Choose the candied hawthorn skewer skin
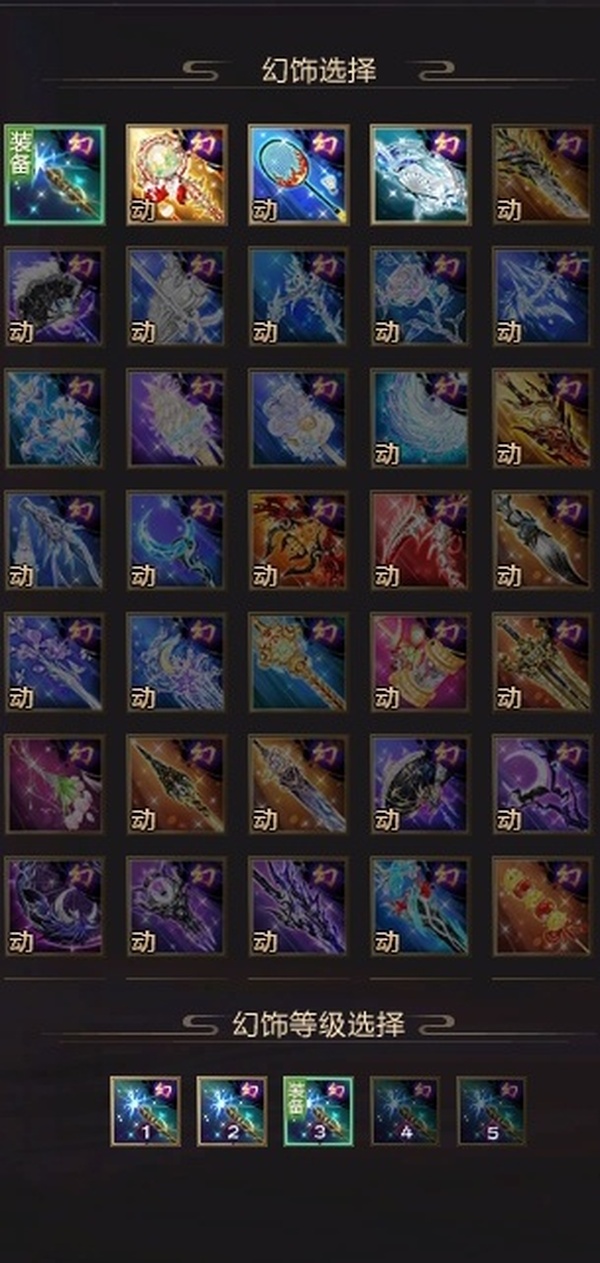This screenshot has width=600, height=1263. click(543, 906)
